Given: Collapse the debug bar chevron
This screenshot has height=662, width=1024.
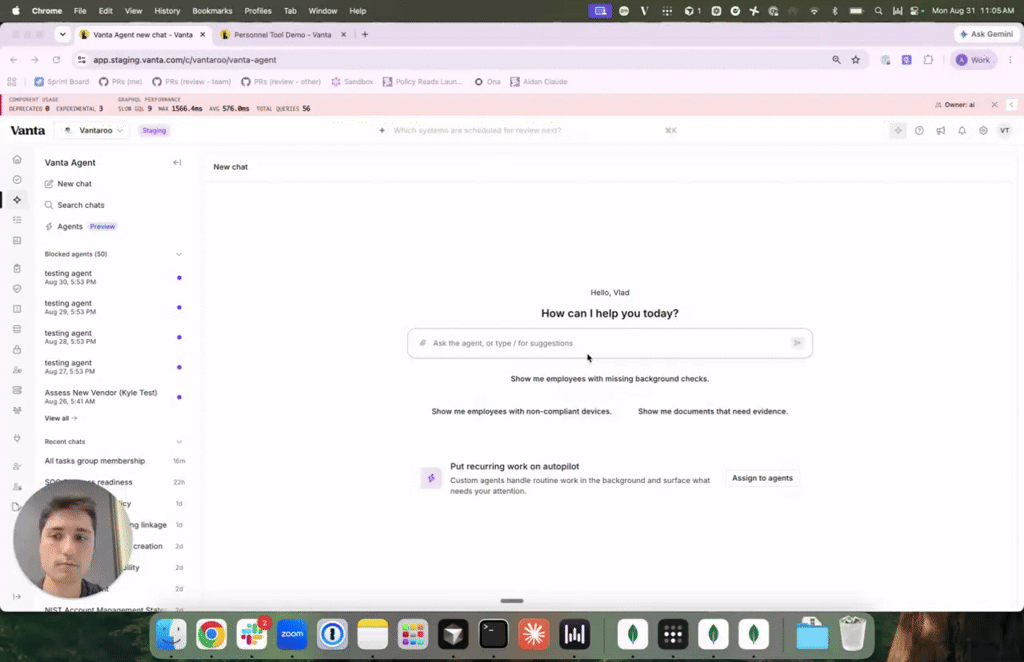Looking at the screenshot, I should [x=1012, y=104].
